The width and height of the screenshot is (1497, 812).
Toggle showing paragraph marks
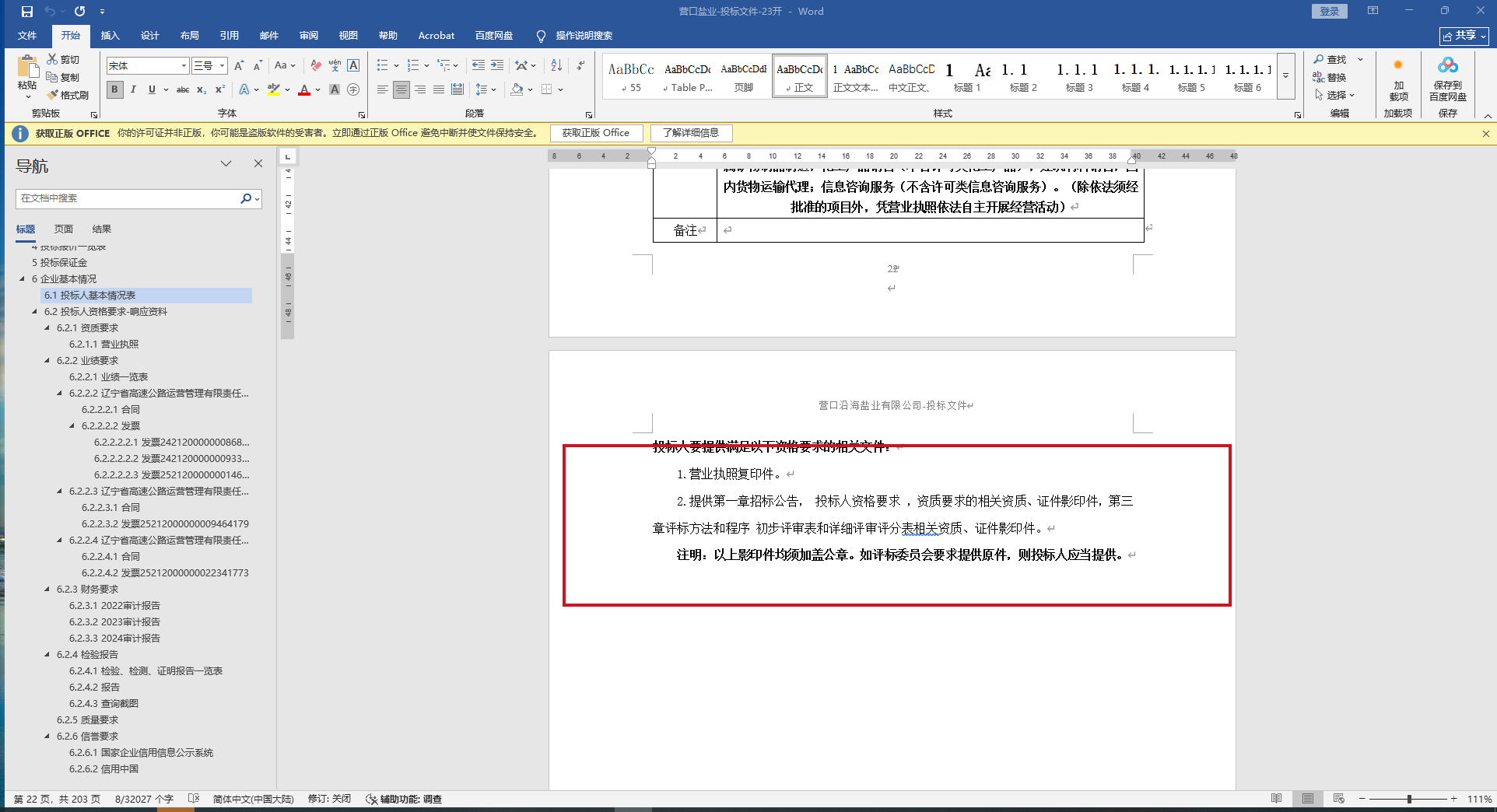click(580, 65)
